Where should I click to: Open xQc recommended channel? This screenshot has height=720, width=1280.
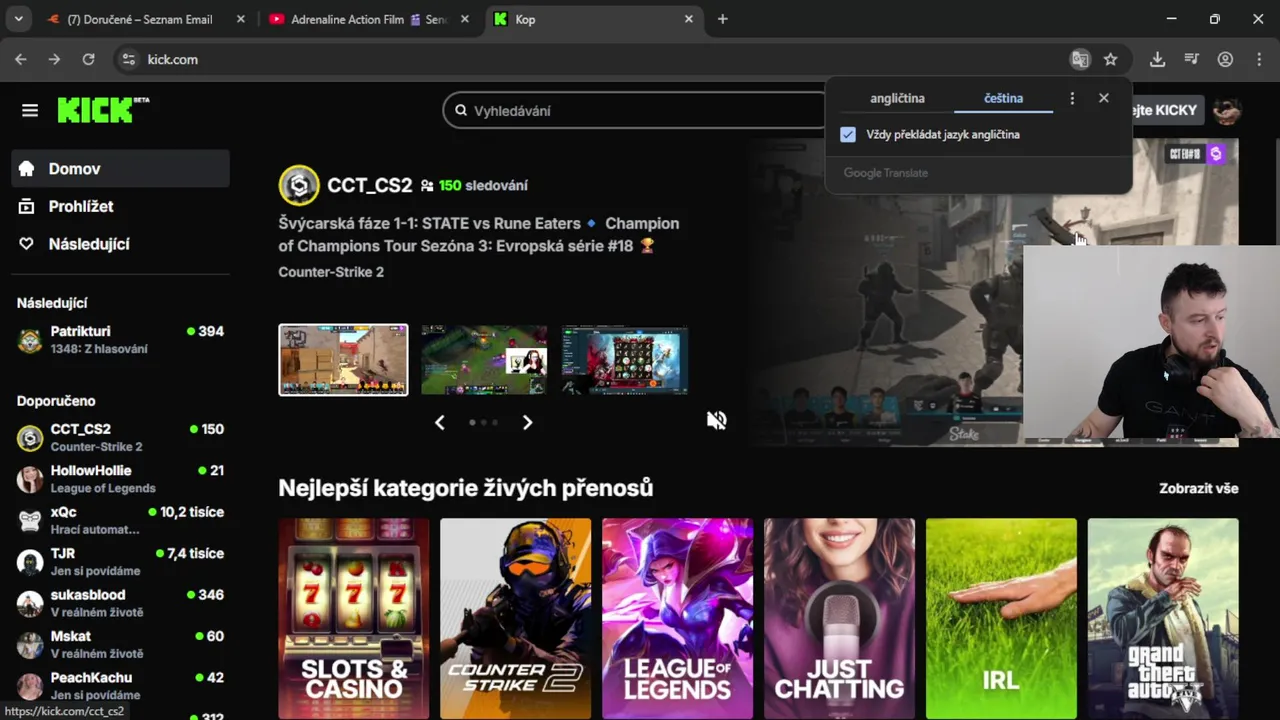pos(121,520)
